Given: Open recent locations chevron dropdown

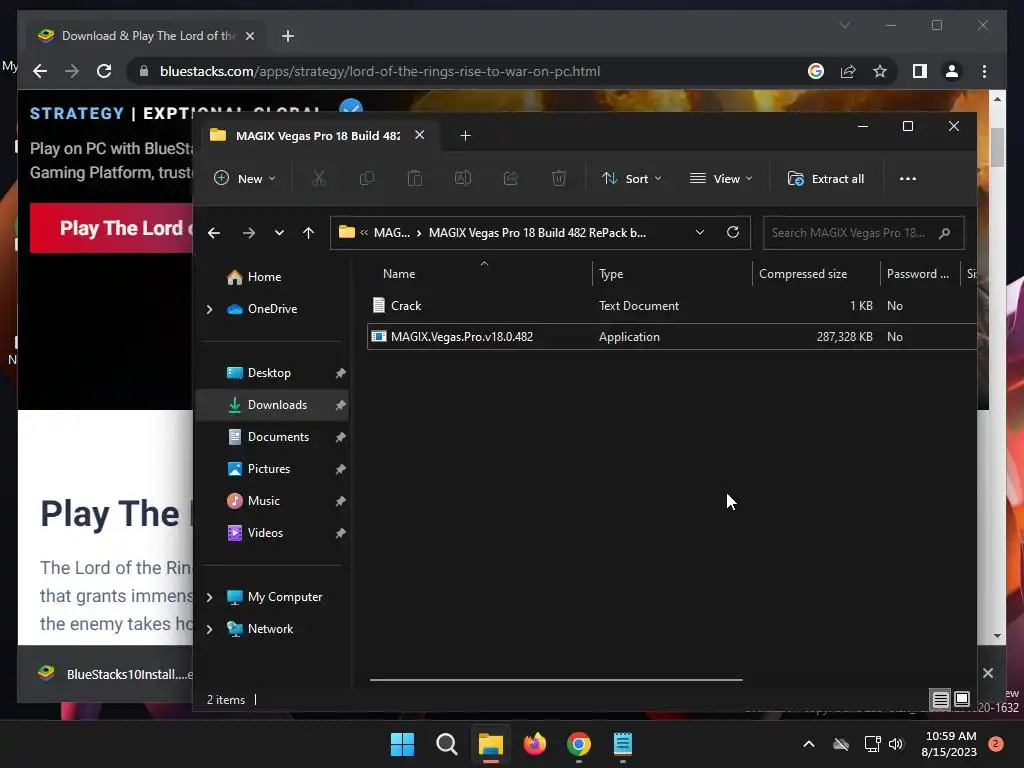Looking at the screenshot, I should click(x=280, y=232).
